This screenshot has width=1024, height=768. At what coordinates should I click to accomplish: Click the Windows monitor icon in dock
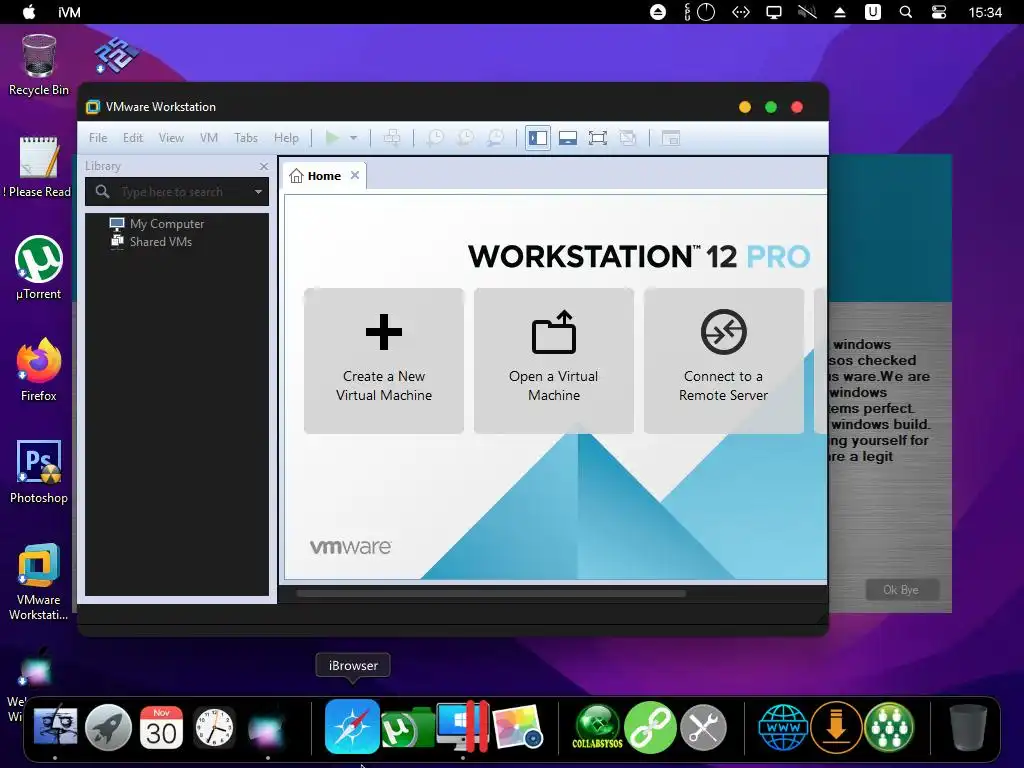[462, 726]
